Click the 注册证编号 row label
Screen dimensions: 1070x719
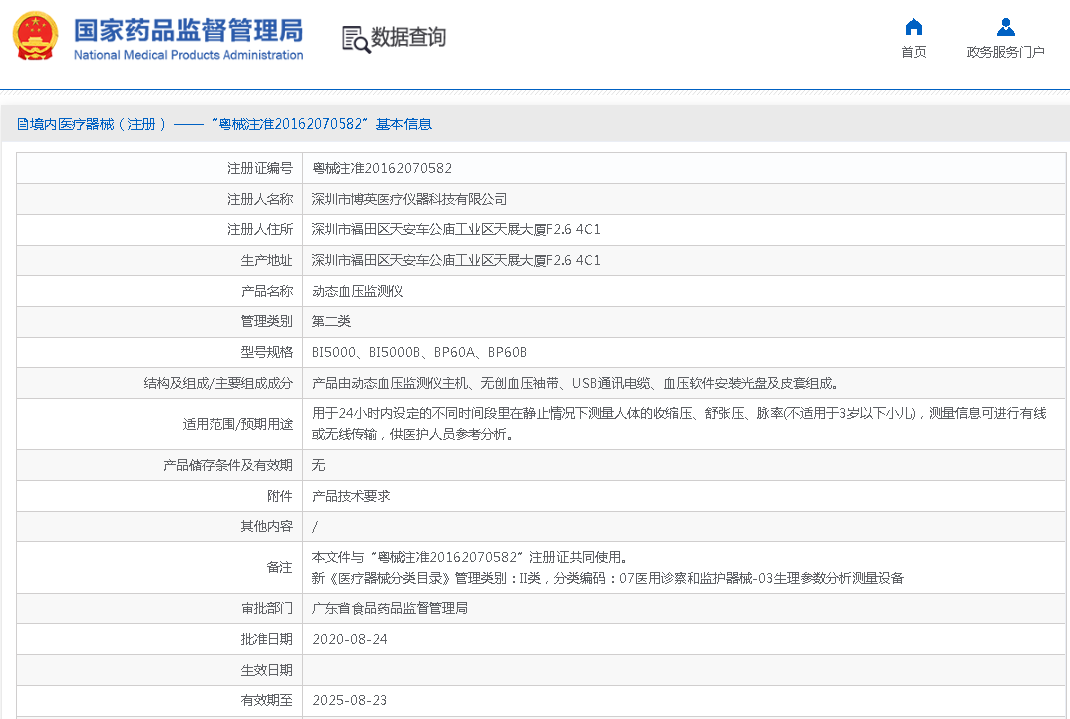click(x=260, y=168)
